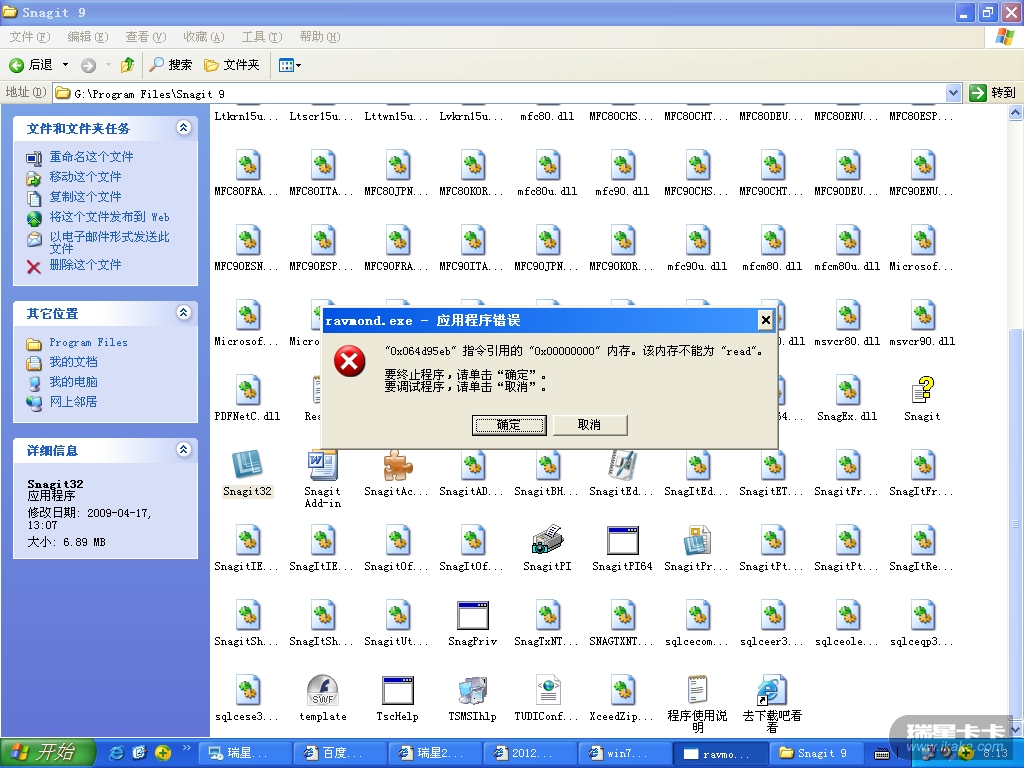Select the SnagEx.dll file icon
This screenshot has width=1024, height=768.
tap(848, 390)
